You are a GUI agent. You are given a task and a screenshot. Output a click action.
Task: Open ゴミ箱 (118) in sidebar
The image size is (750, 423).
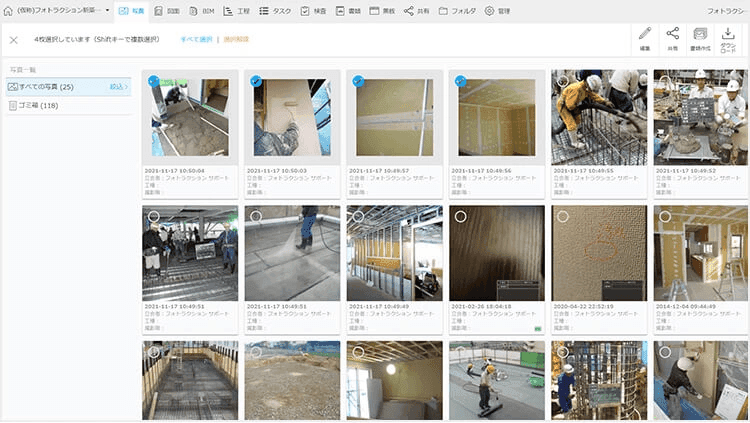click(68, 105)
